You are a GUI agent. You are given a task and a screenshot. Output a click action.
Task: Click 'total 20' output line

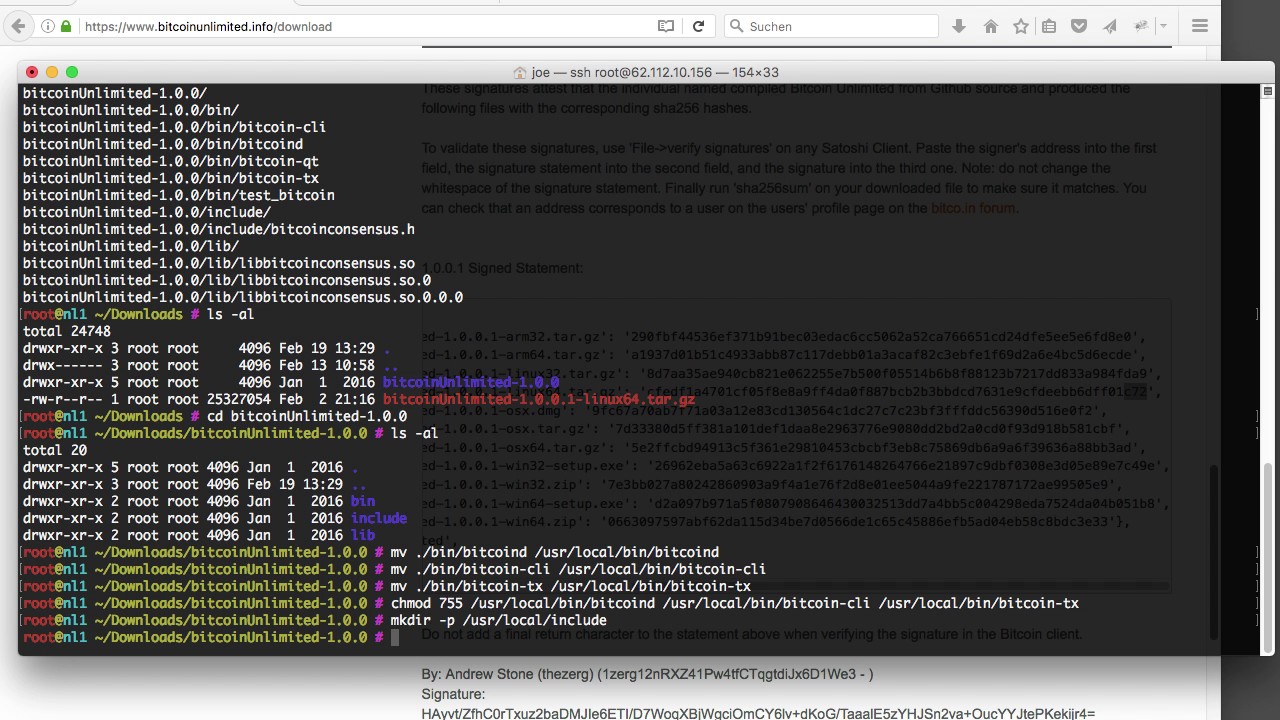coord(55,451)
